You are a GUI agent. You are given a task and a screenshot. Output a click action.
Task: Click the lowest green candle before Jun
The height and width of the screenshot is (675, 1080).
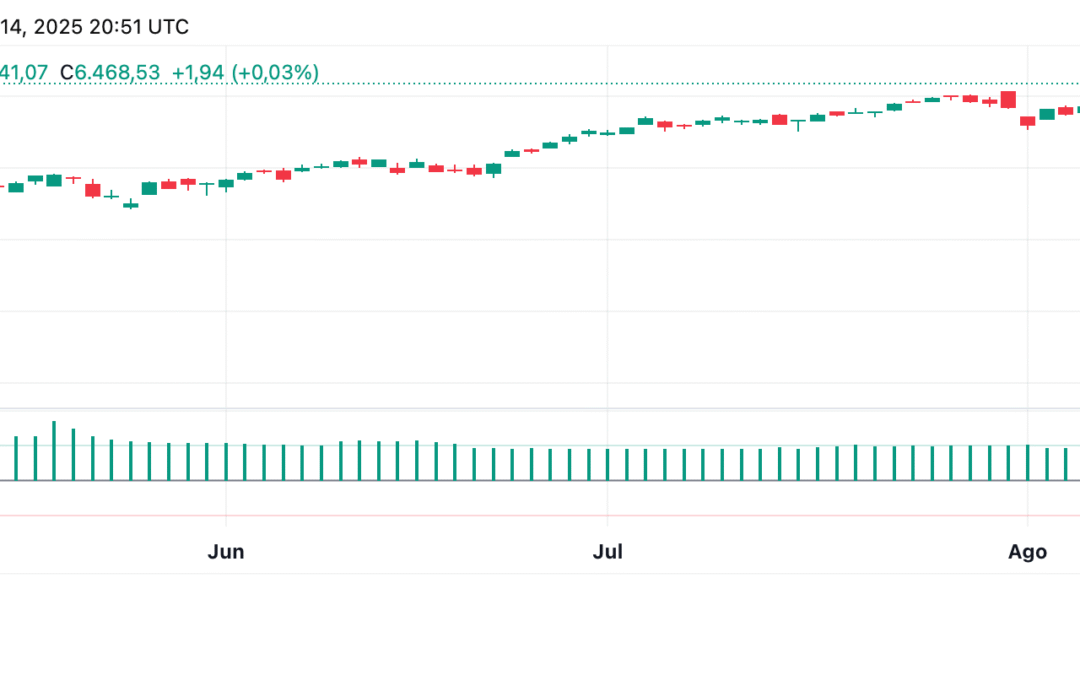point(130,204)
